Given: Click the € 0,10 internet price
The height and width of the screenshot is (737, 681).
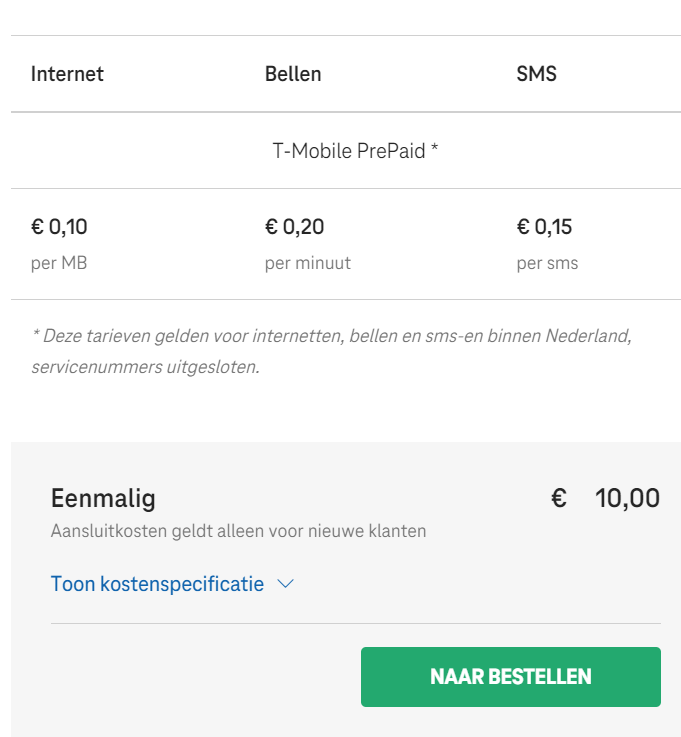Looking at the screenshot, I should click(59, 227).
